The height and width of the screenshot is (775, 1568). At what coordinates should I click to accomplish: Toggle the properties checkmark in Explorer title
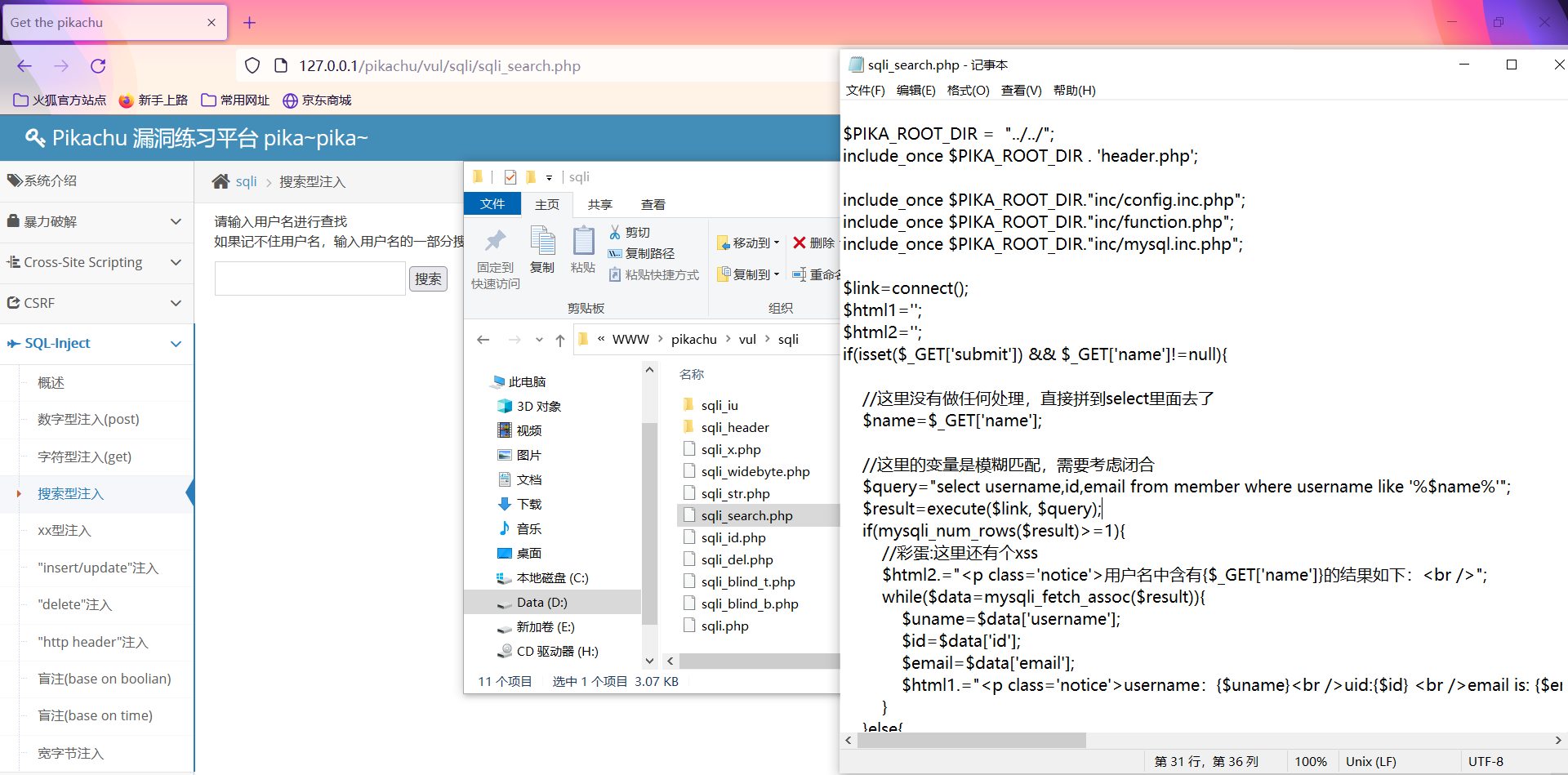tap(510, 177)
